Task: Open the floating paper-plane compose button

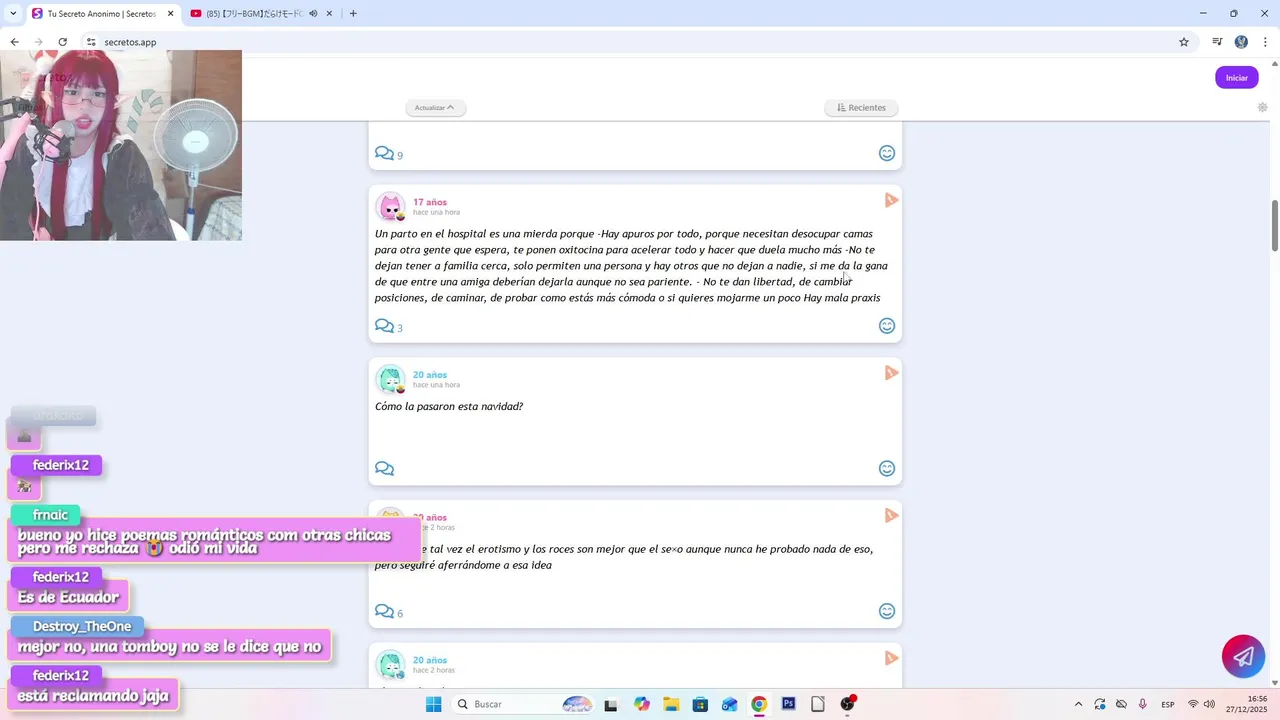Action: [x=1243, y=656]
